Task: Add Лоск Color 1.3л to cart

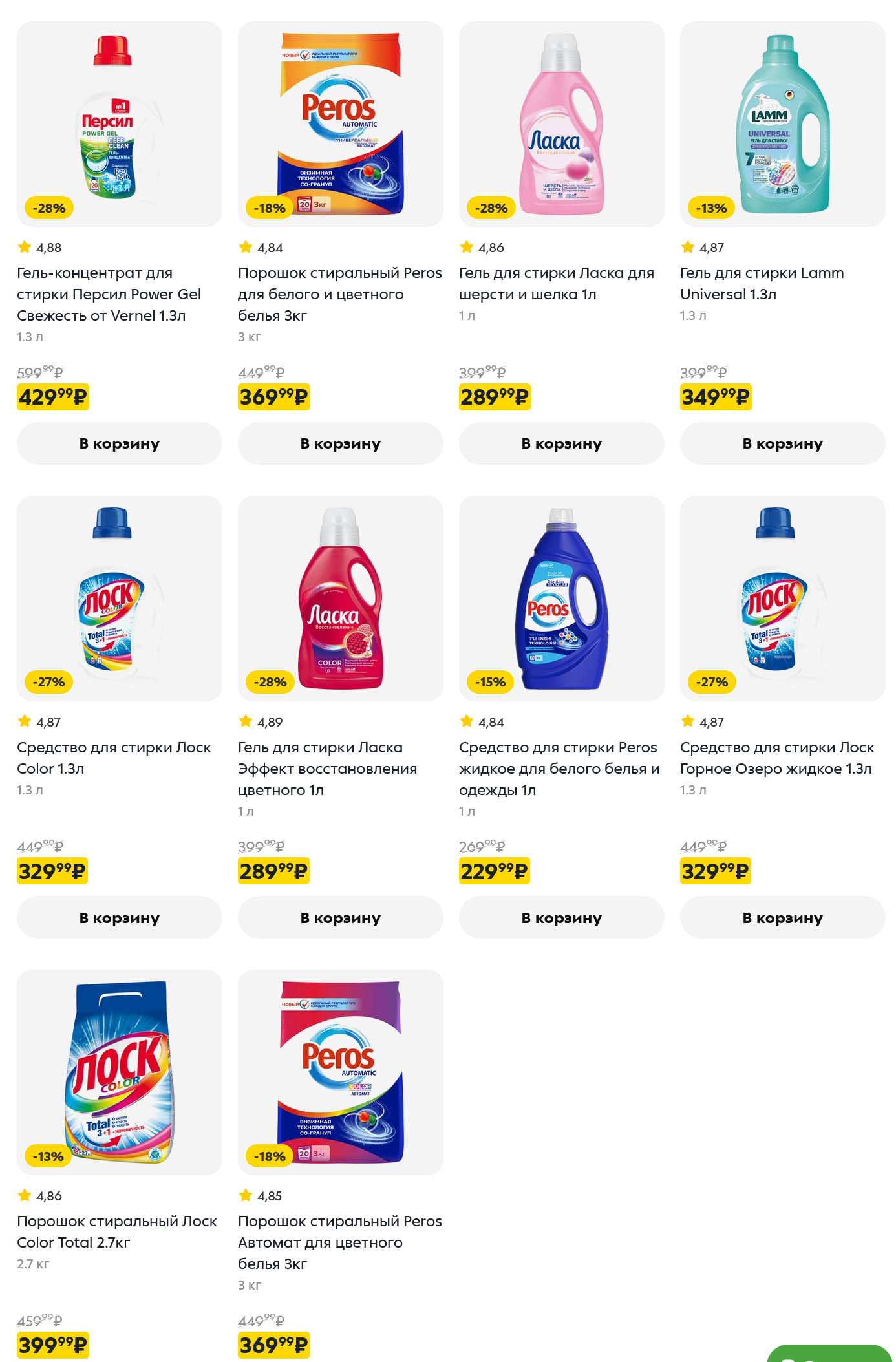Action: tap(119, 917)
